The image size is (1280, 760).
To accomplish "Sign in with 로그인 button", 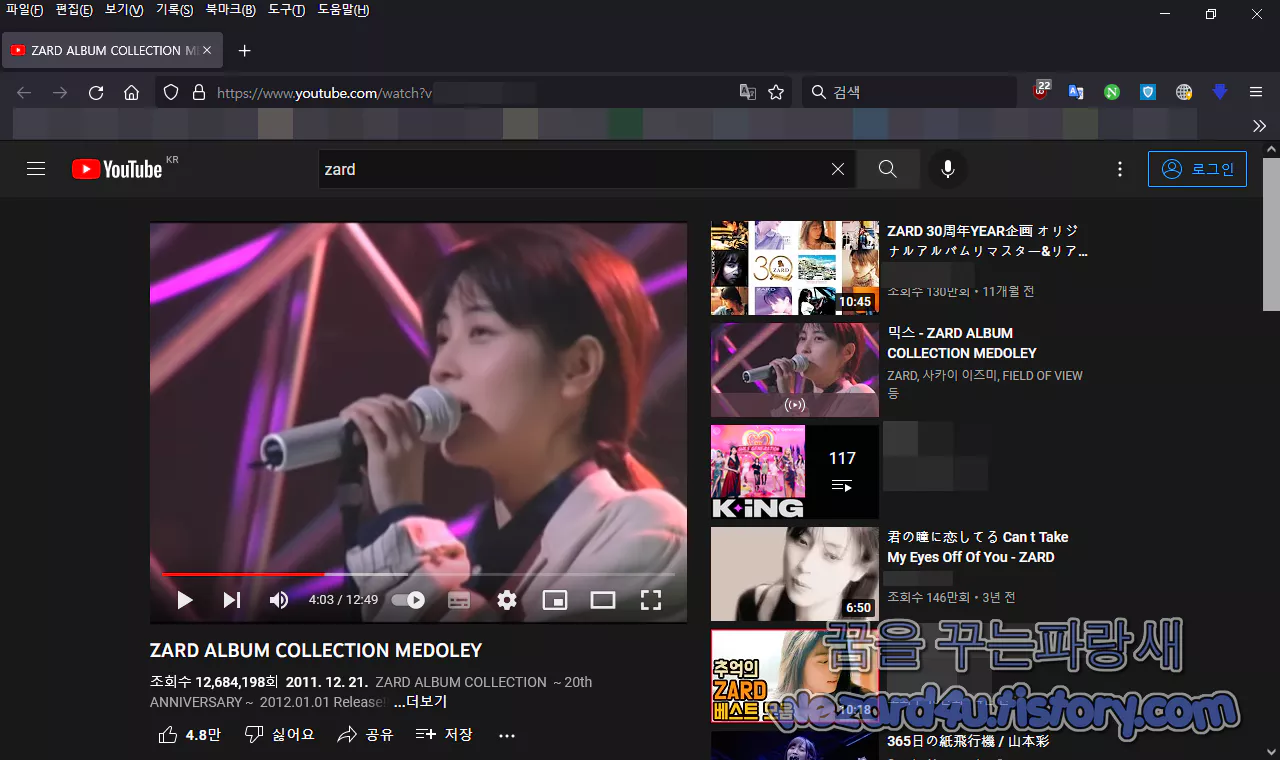I will tap(1198, 169).
